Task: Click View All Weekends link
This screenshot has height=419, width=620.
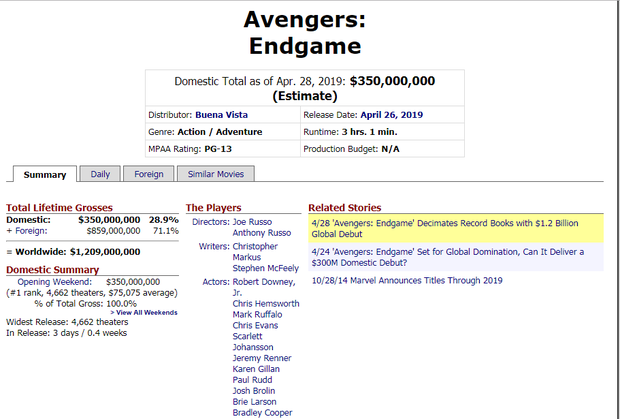Action: (x=144, y=313)
